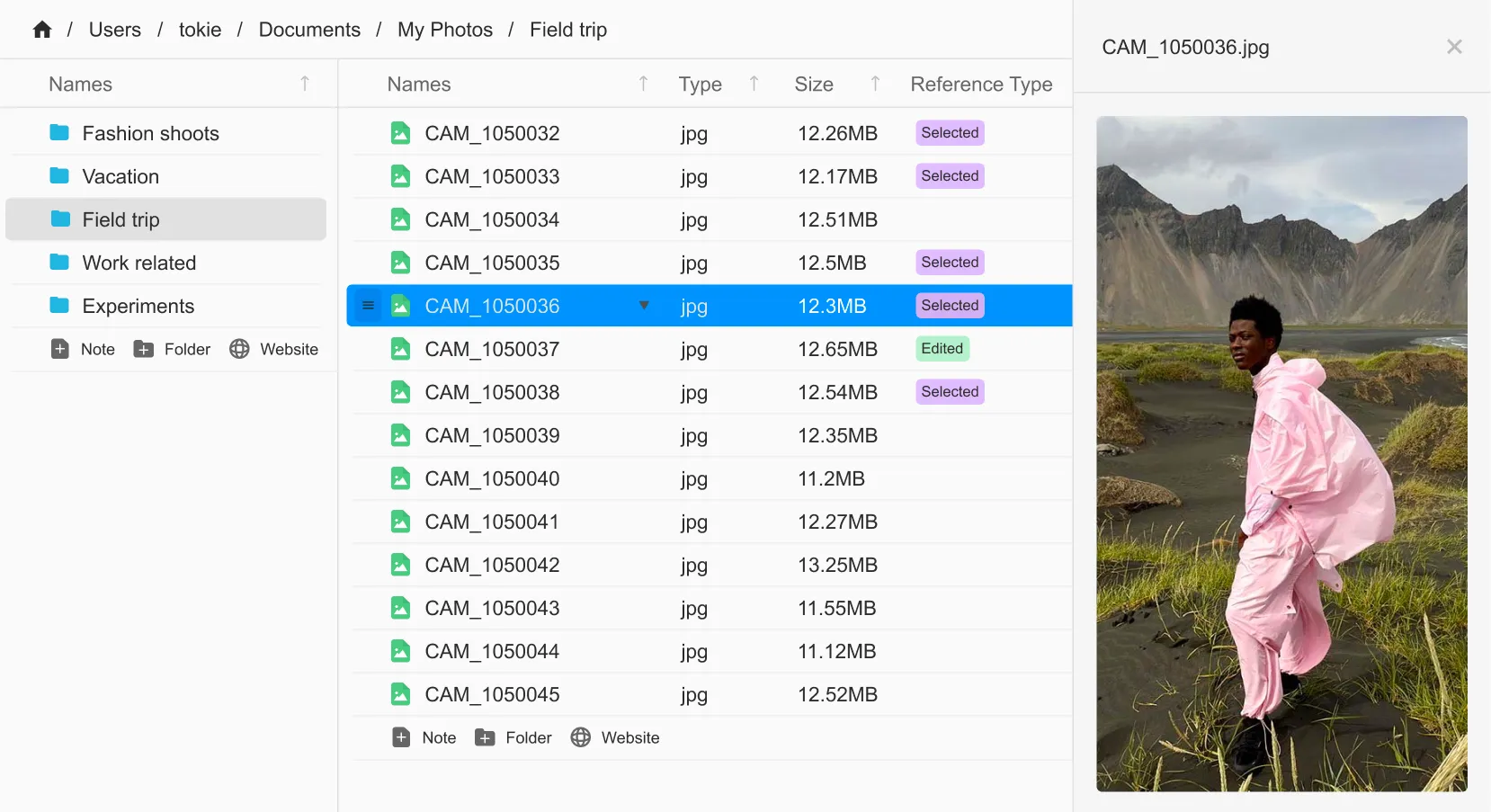Click the Vacation folder icon in sidebar
This screenshot has height=812, width=1491.
tap(59, 176)
